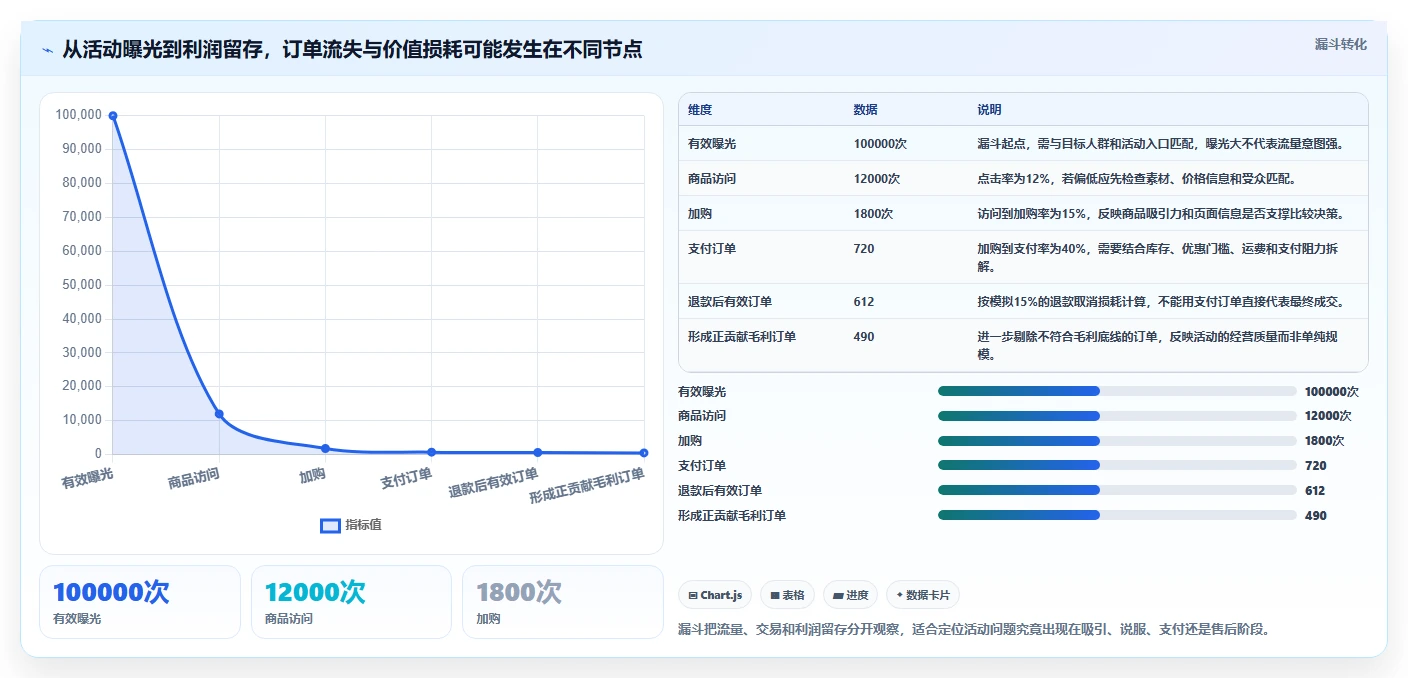Image resolution: width=1408 pixels, height=678 pixels.
Task: Click the 有效曝光 progress bar
Action: point(1117,391)
